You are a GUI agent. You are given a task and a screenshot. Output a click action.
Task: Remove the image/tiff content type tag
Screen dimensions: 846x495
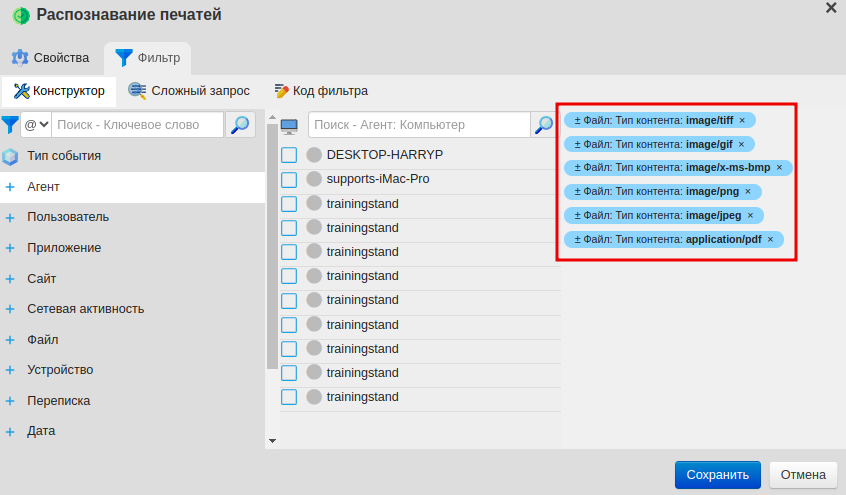coord(742,120)
